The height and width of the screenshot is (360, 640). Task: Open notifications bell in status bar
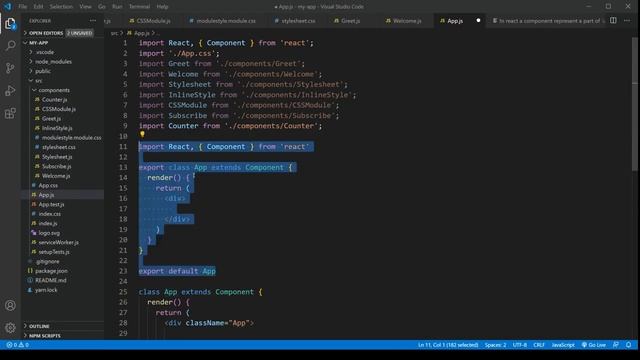(629, 345)
